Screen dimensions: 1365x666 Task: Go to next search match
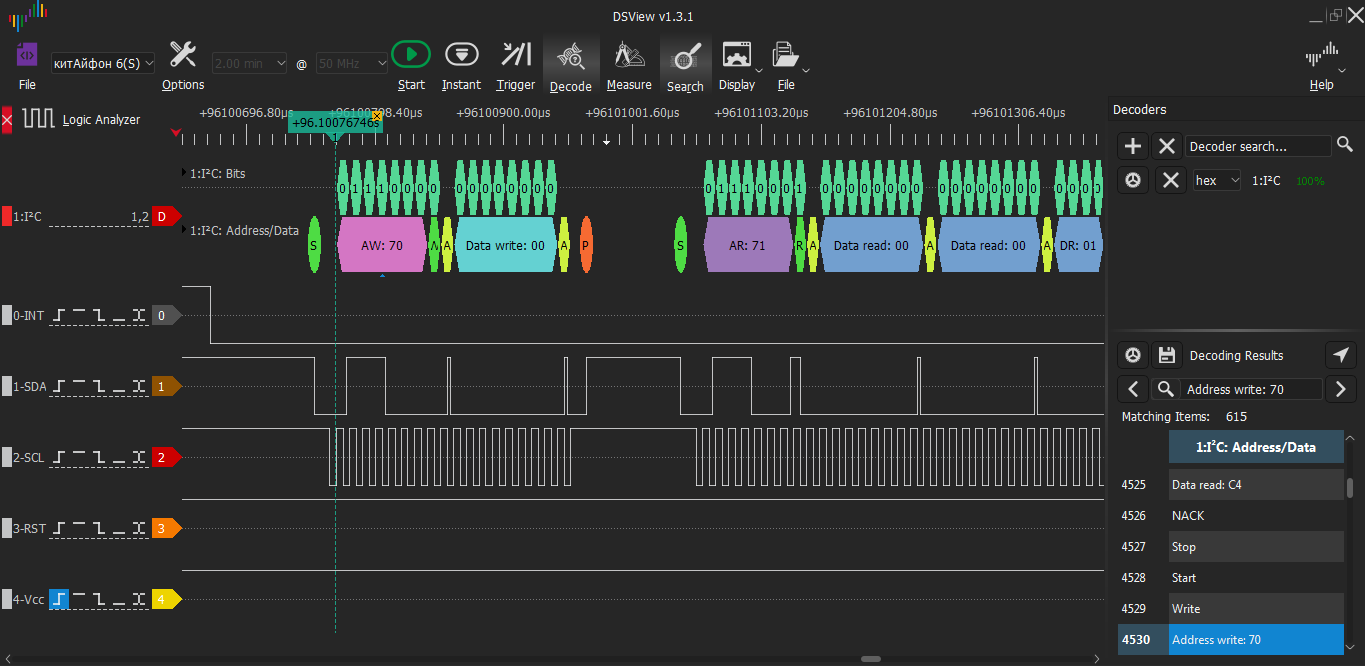(x=1341, y=389)
